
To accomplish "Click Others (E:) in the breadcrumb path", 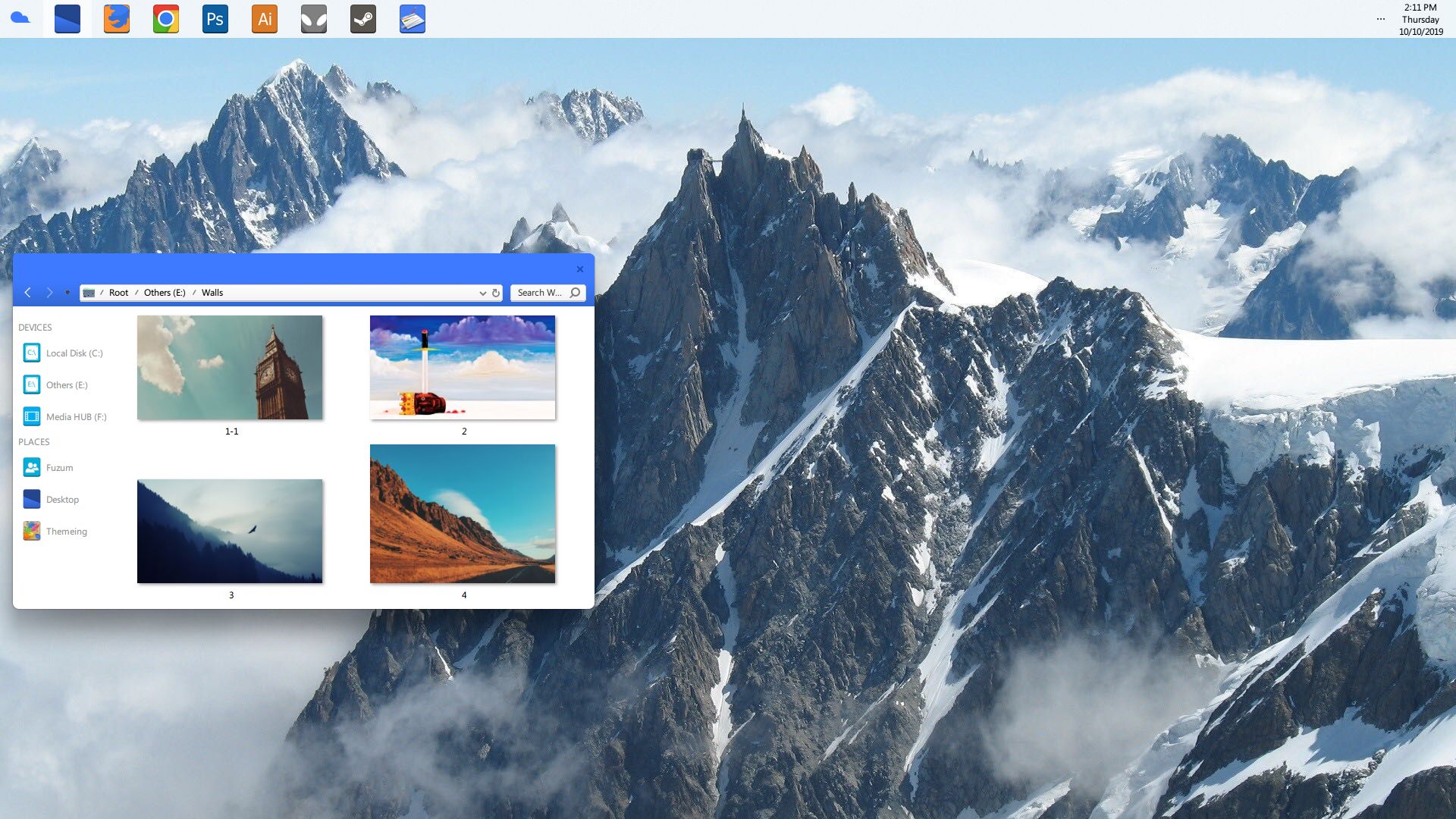I will pos(164,292).
